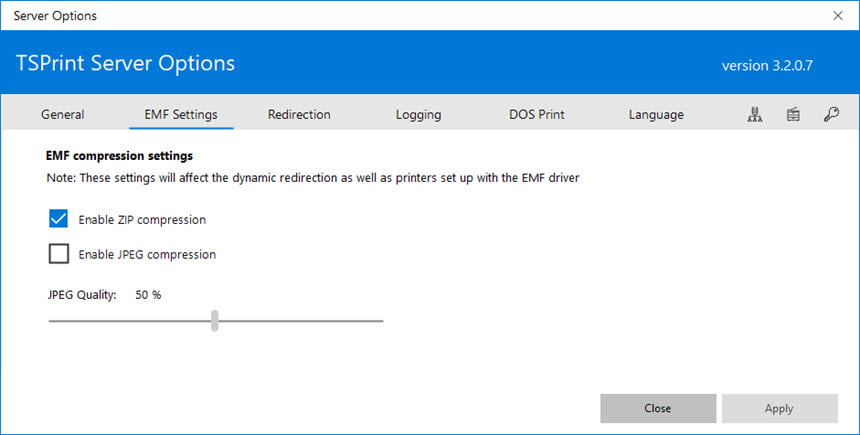Click the EMF compression settings heading
Viewport: 860px width, 435px height.
[x=119, y=156]
